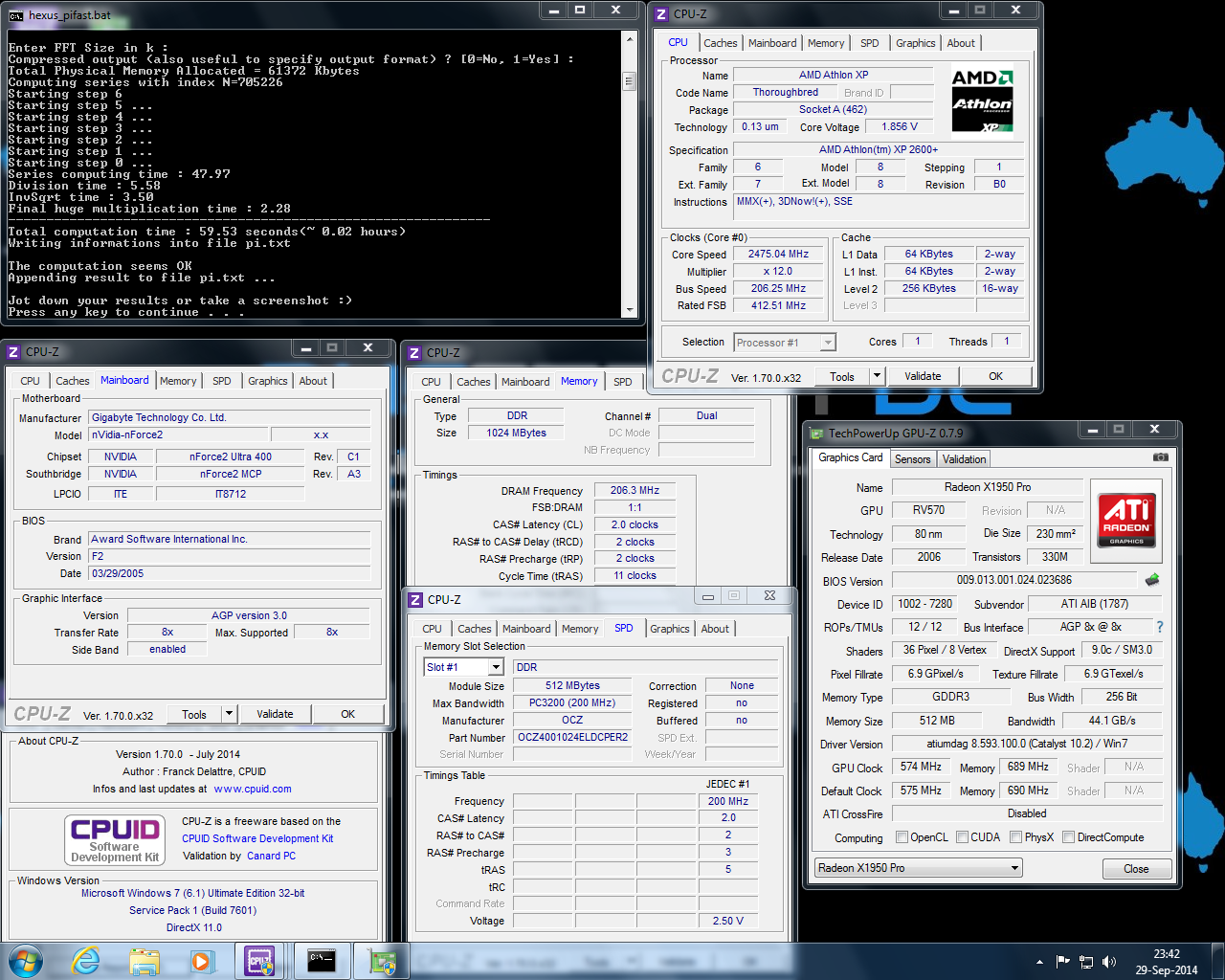Expand Tools arrow in Athlon XP CPU-Z window
The width and height of the screenshot is (1225, 980).
pyautogui.click(x=876, y=376)
